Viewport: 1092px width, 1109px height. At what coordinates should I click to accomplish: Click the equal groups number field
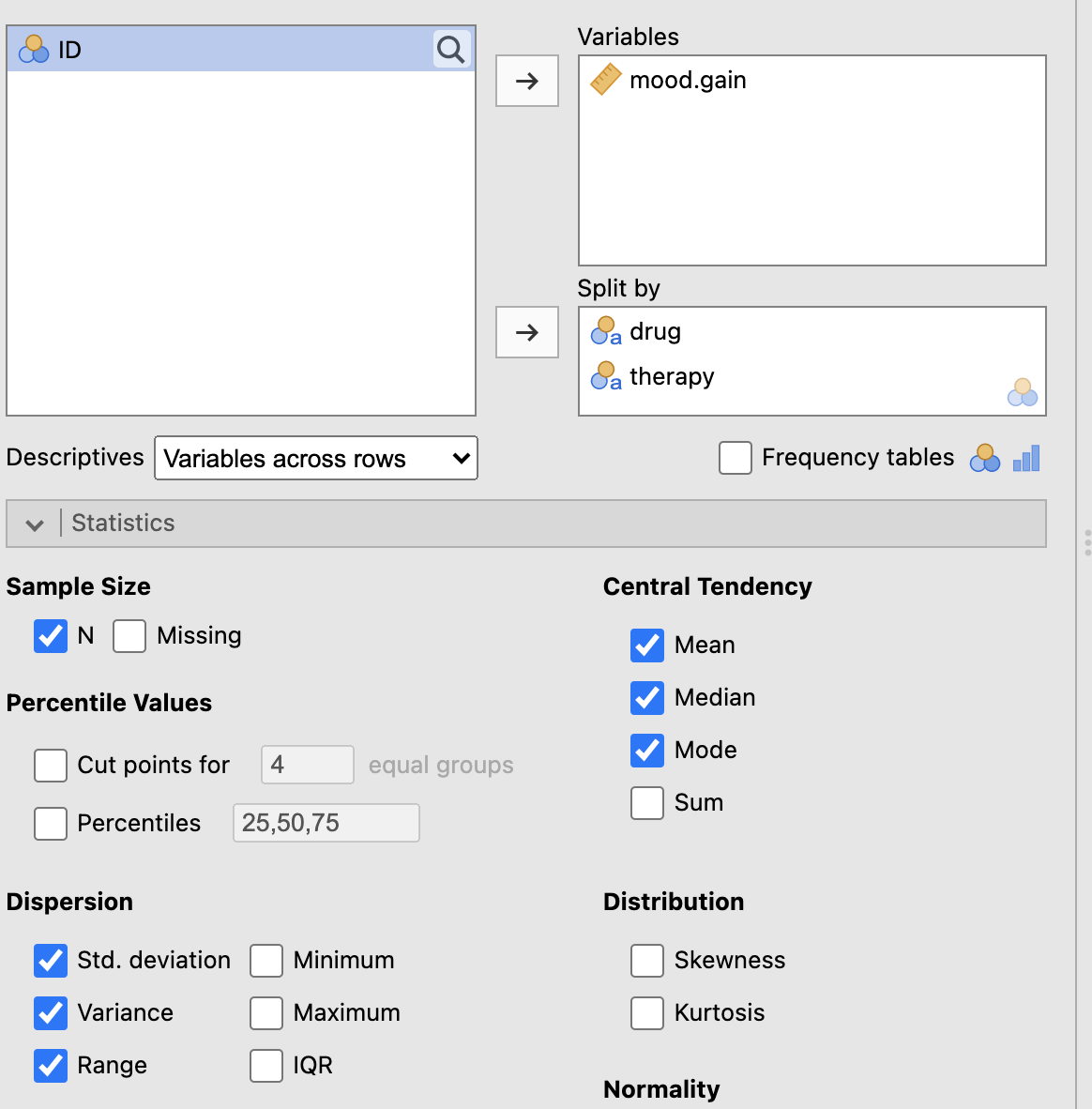[x=307, y=765]
